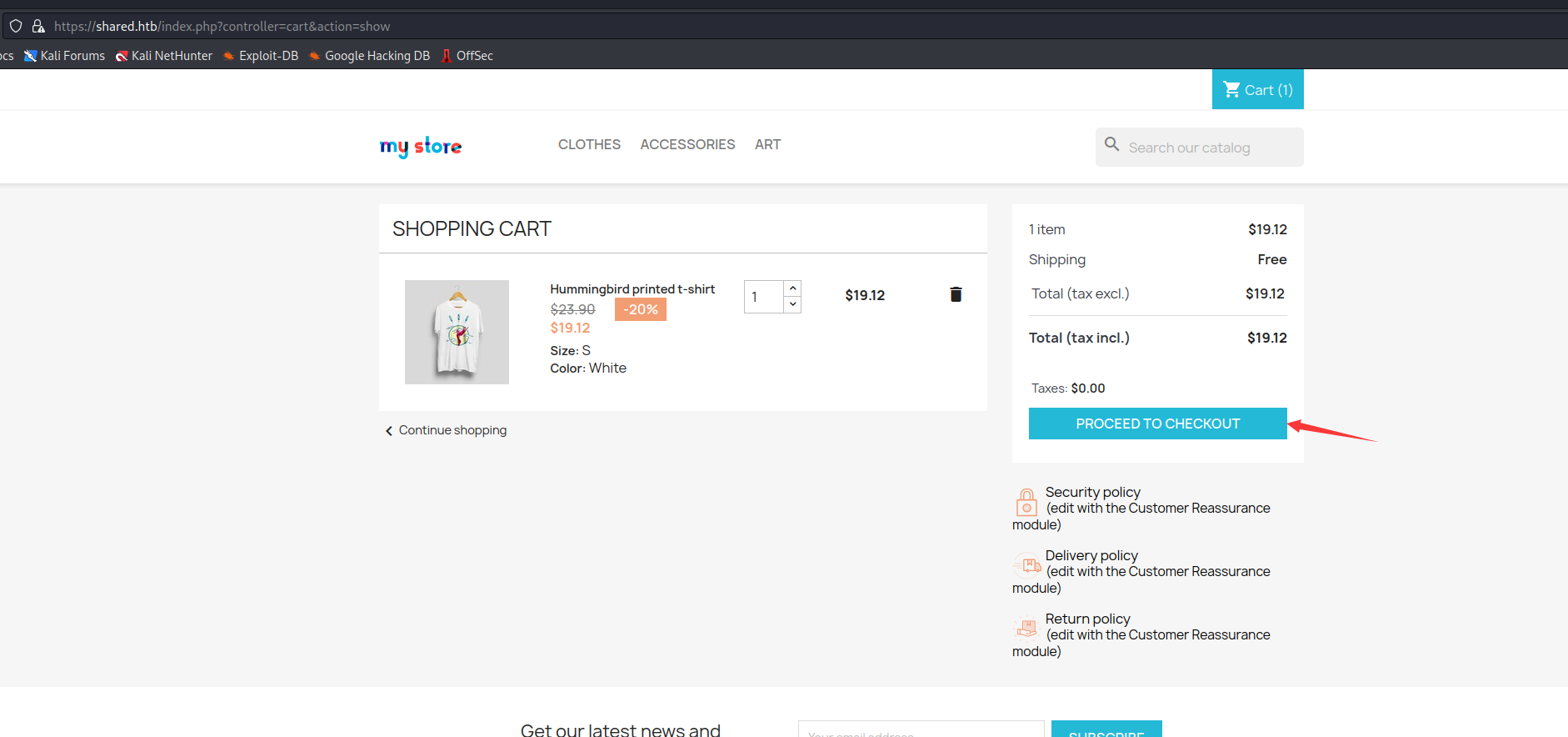Increase t-shirt quantity with up arrow
The width and height of the screenshot is (1568, 737).
pyautogui.click(x=793, y=288)
